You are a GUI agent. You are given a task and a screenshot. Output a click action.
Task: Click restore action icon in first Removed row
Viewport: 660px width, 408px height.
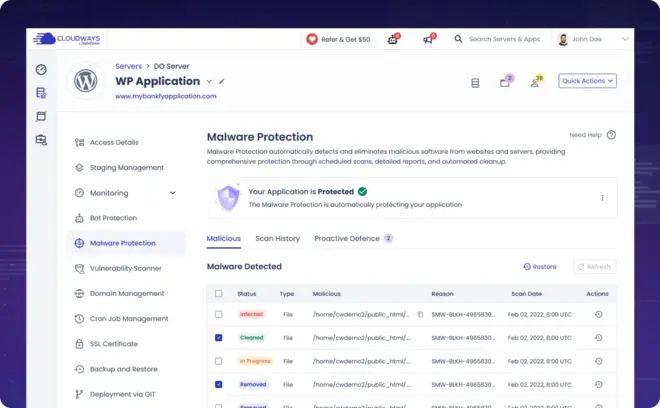(599, 384)
